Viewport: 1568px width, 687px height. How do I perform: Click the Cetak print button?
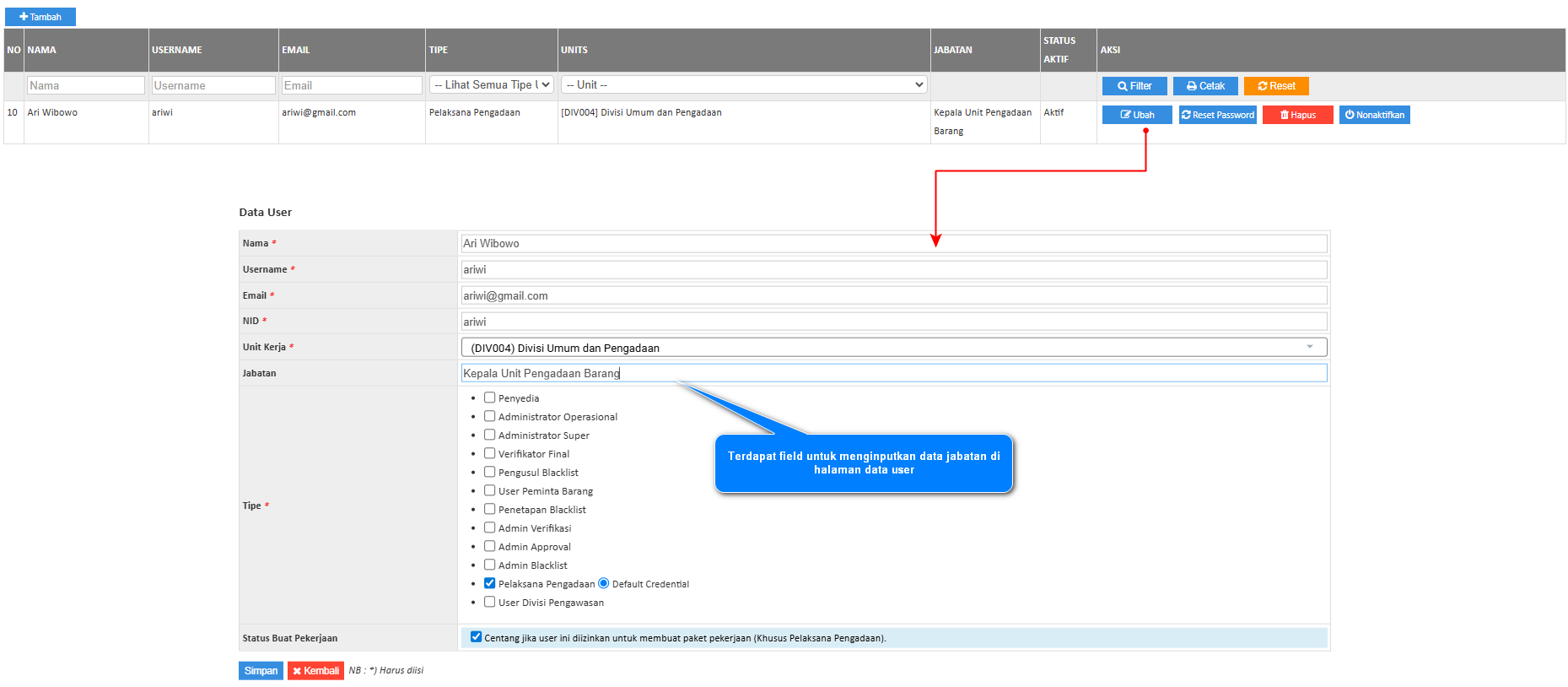1205,86
